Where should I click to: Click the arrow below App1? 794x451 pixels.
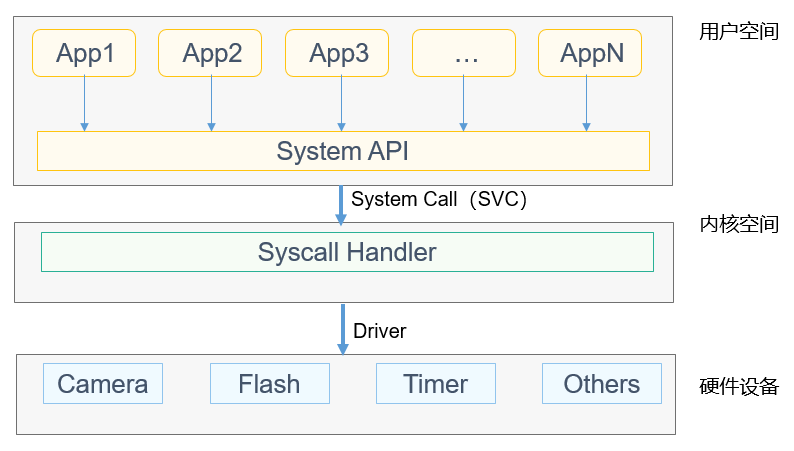click(85, 104)
